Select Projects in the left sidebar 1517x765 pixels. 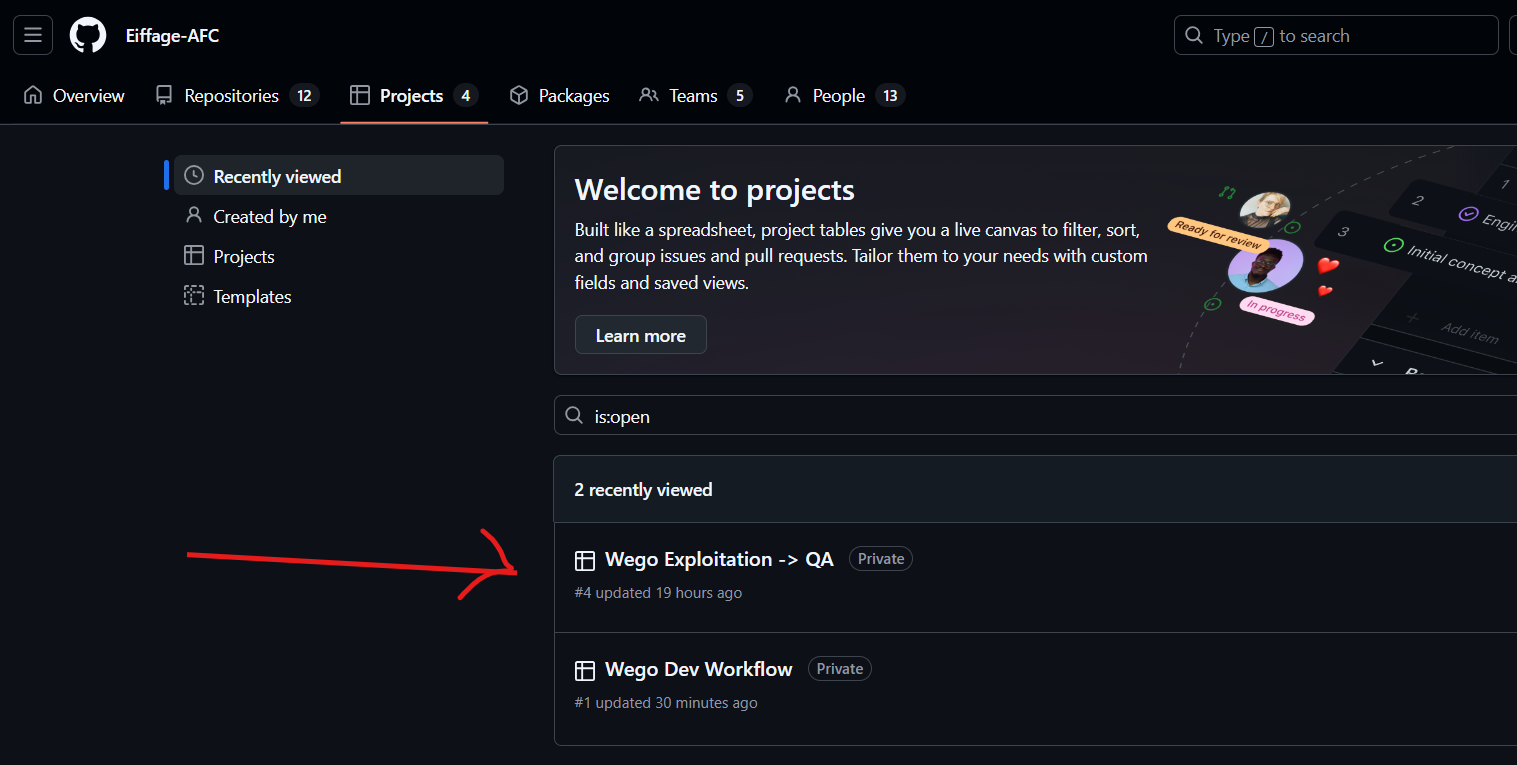(243, 257)
